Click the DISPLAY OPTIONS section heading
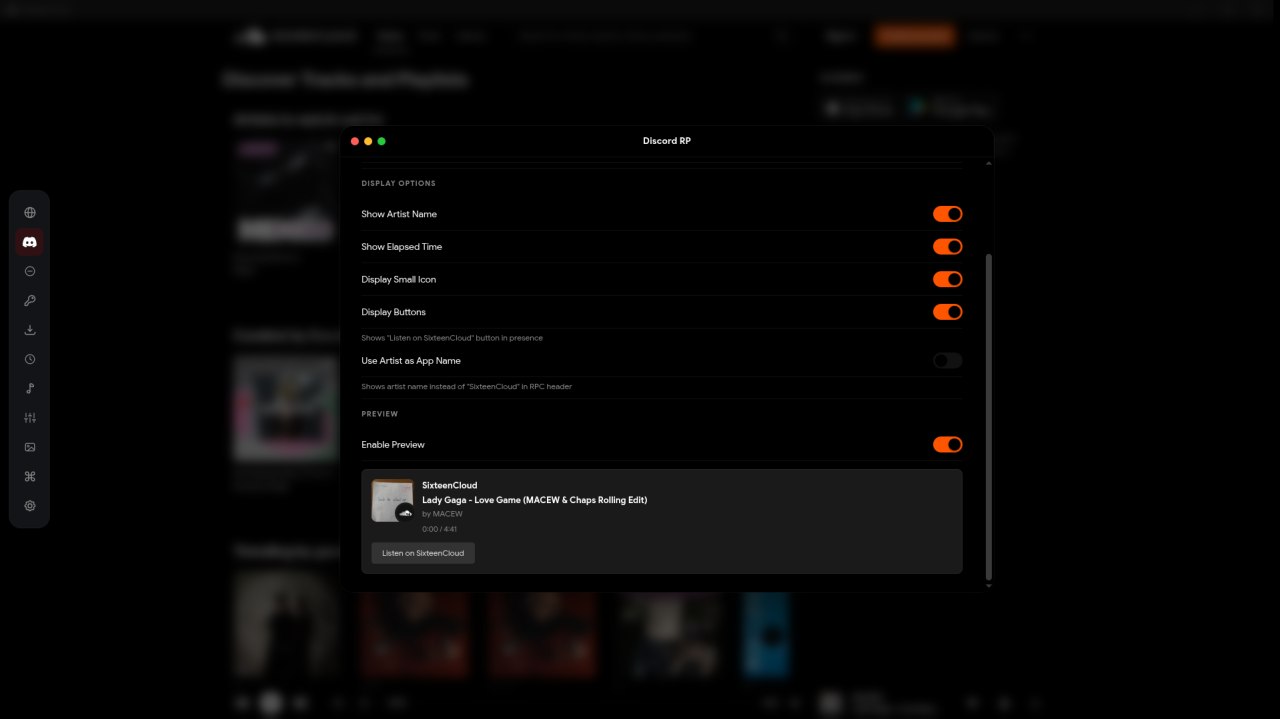This screenshot has height=719, width=1280. coord(398,183)
